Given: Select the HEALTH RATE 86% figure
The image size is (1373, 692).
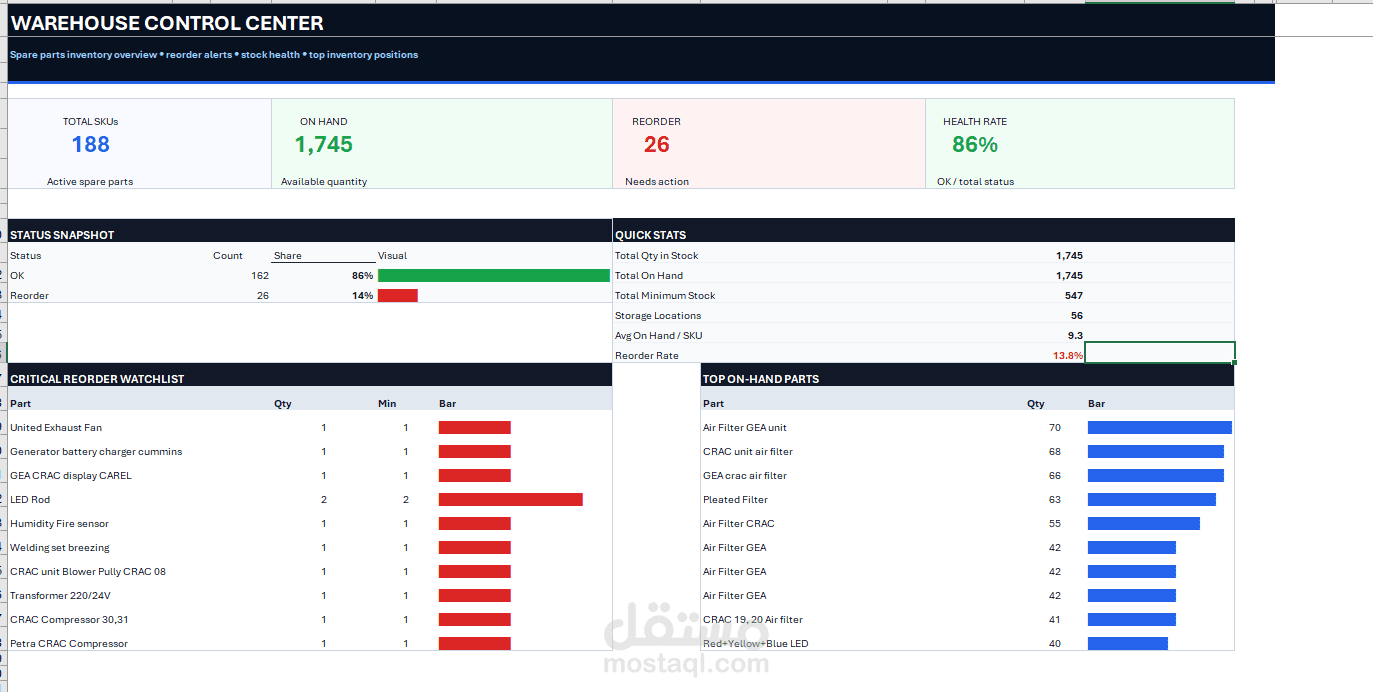Looking at the screenshot, I should [975, 144].
